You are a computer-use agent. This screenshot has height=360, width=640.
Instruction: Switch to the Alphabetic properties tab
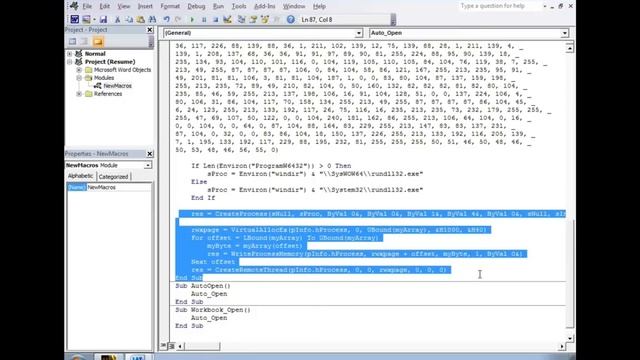click(80, 176)
